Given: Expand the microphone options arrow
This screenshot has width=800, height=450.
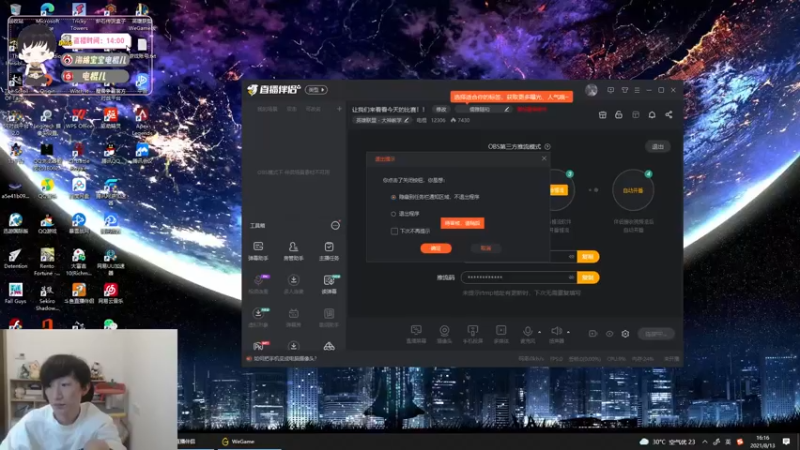Looking at the screenshot, I should [x=540, y=332].
